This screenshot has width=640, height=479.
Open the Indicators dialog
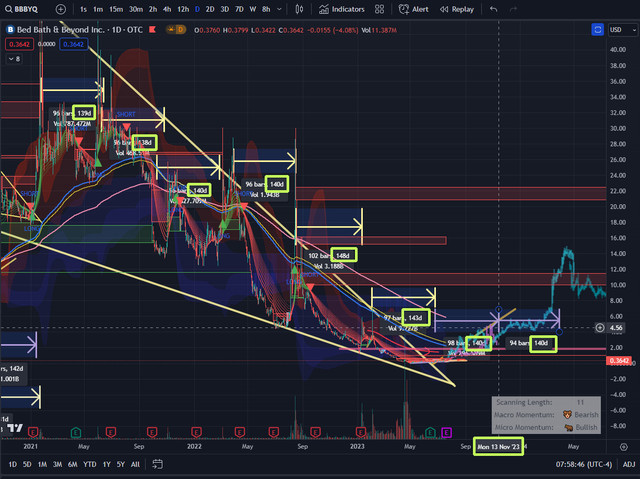pos(342,9)
